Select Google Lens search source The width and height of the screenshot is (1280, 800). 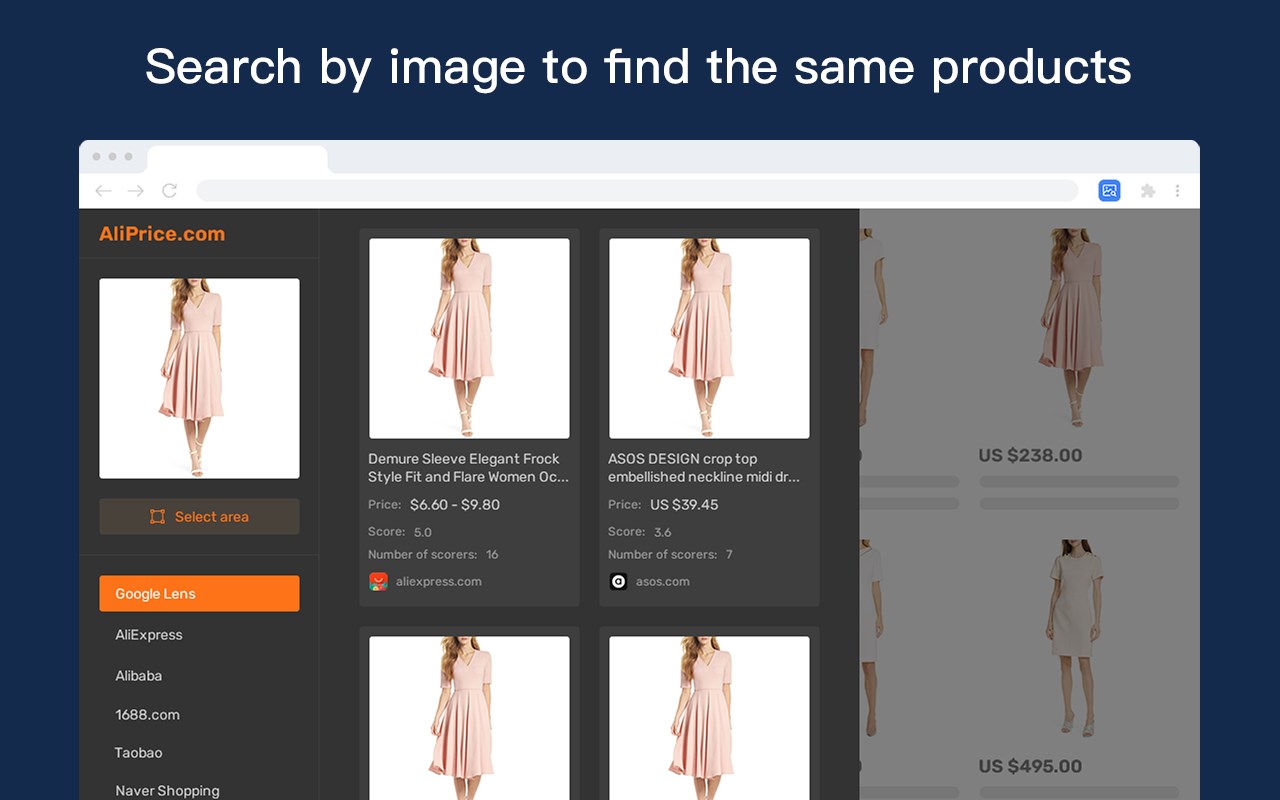[x=199, y=593]
